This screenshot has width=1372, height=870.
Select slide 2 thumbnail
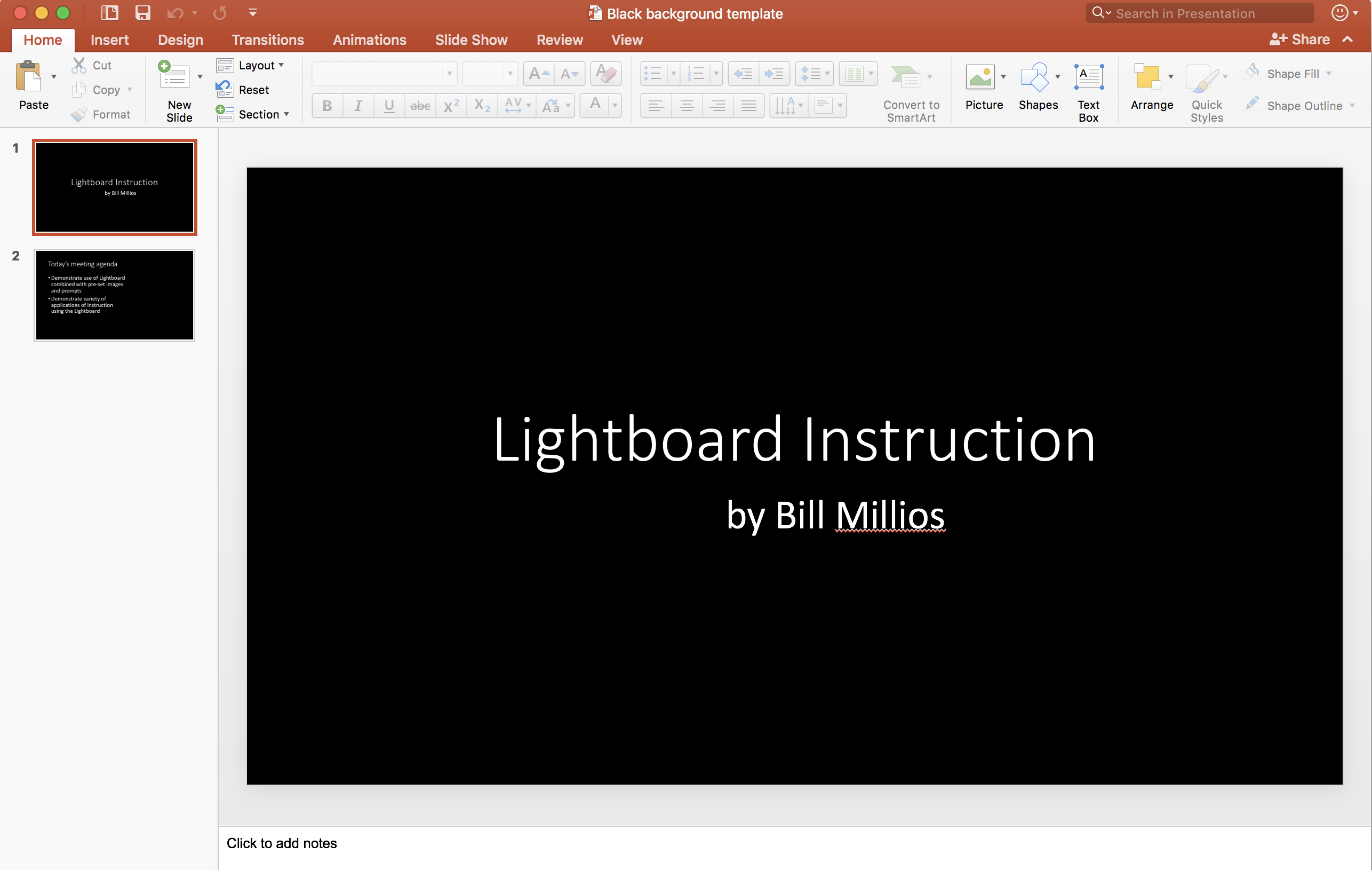(115, 295)
